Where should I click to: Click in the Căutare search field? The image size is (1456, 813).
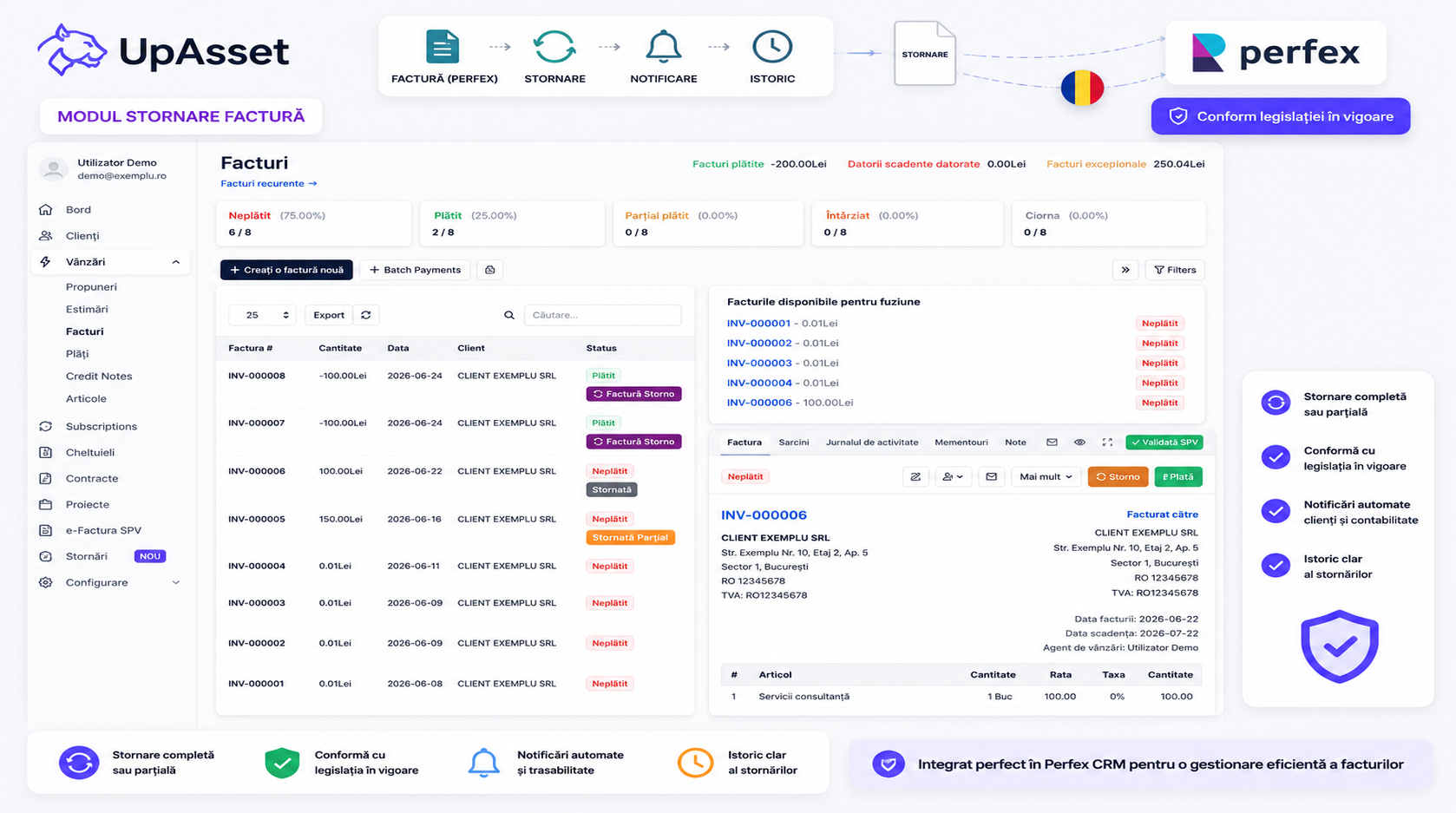(x=602, y=315)
